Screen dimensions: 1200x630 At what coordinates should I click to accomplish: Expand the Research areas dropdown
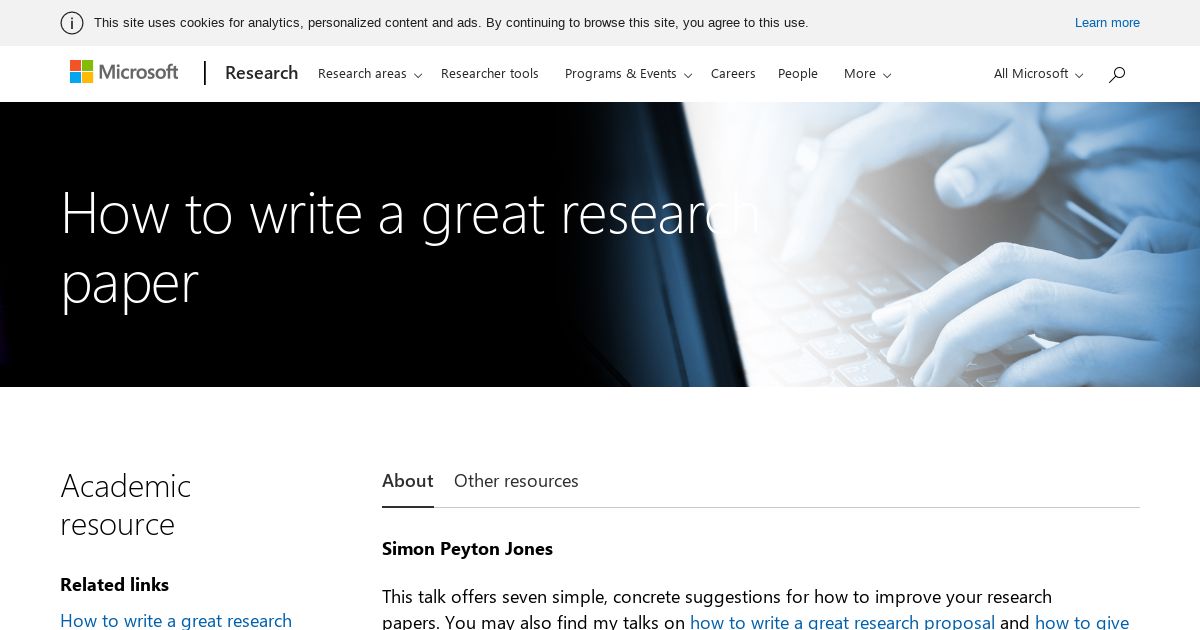coord(370,74)
